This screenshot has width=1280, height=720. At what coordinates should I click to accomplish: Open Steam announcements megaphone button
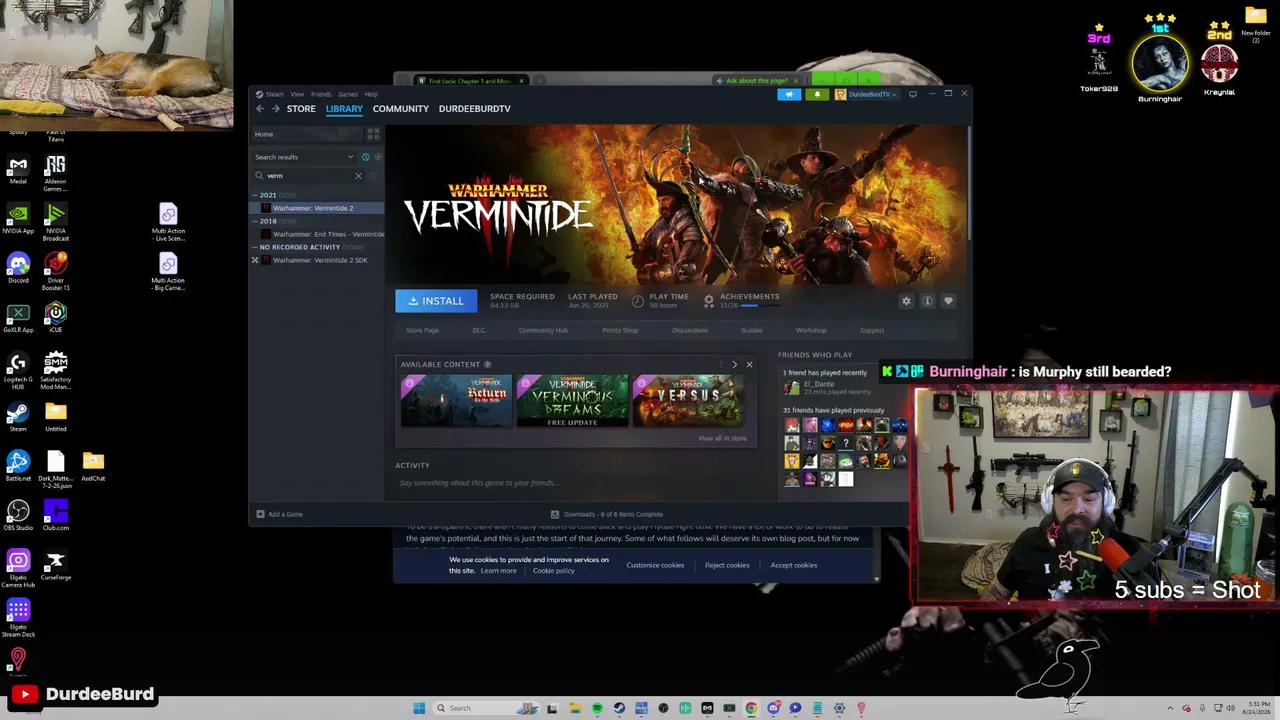tap(789, 94)
